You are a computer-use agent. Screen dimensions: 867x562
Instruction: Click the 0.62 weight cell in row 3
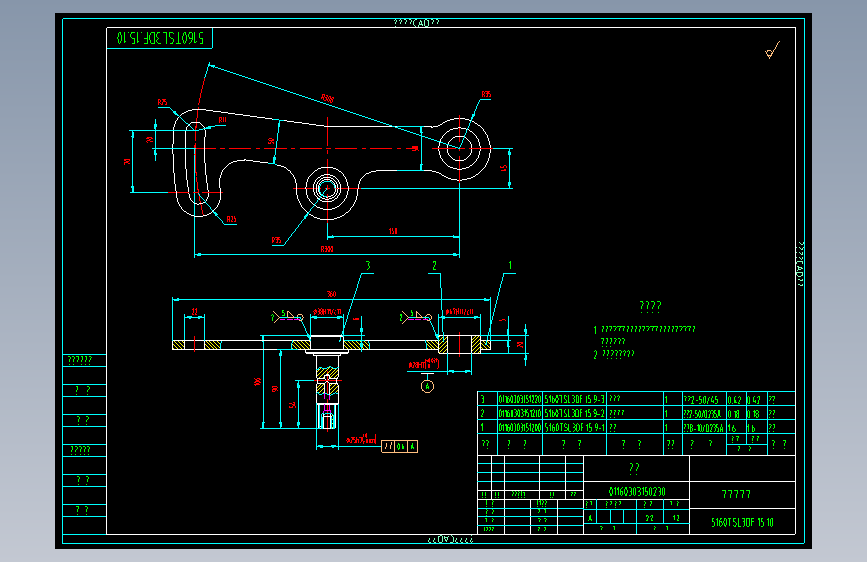(735, 399)
